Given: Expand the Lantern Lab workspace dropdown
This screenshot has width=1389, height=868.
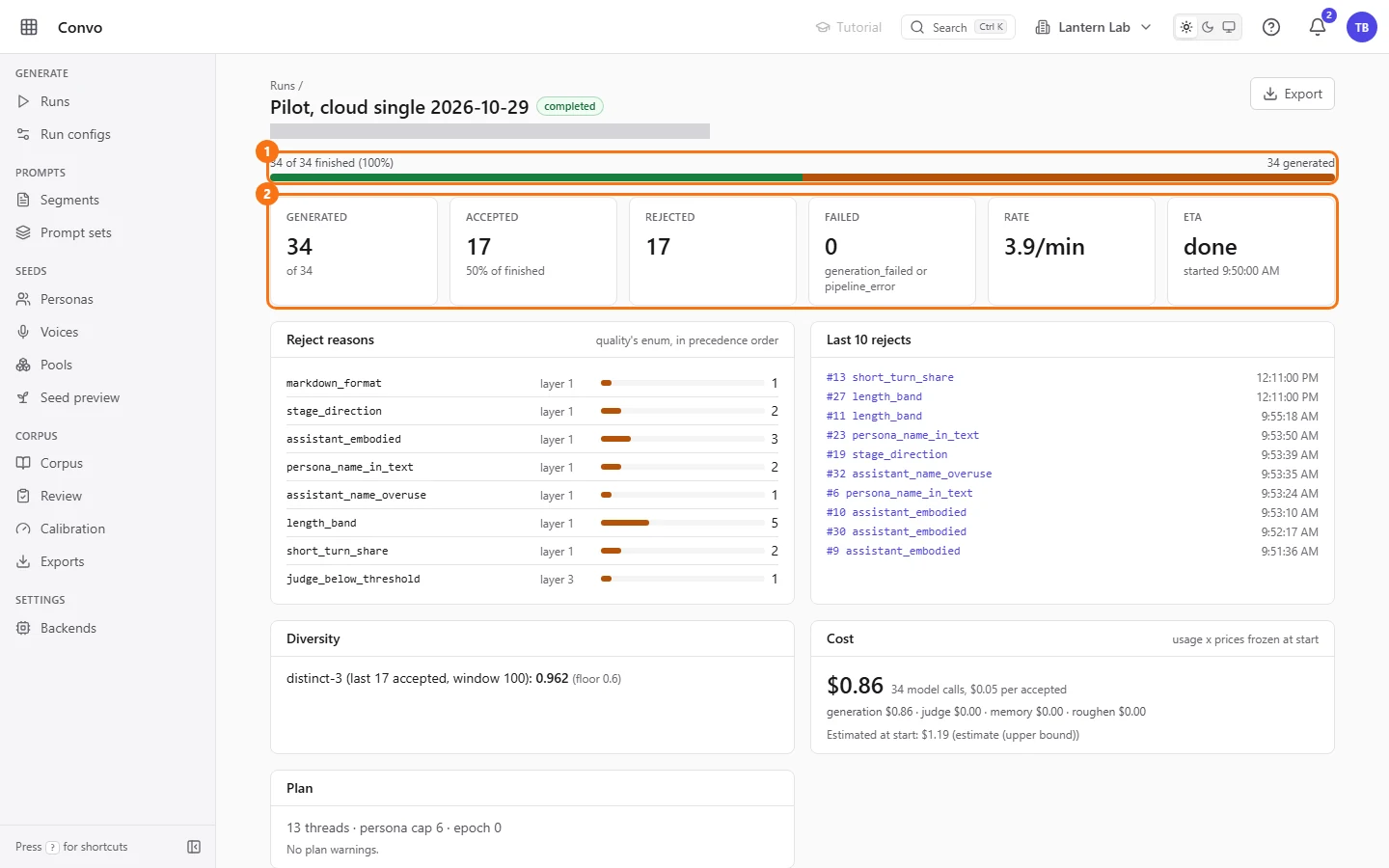Looking at the screenshot, I should click(x=1093, y=27).
